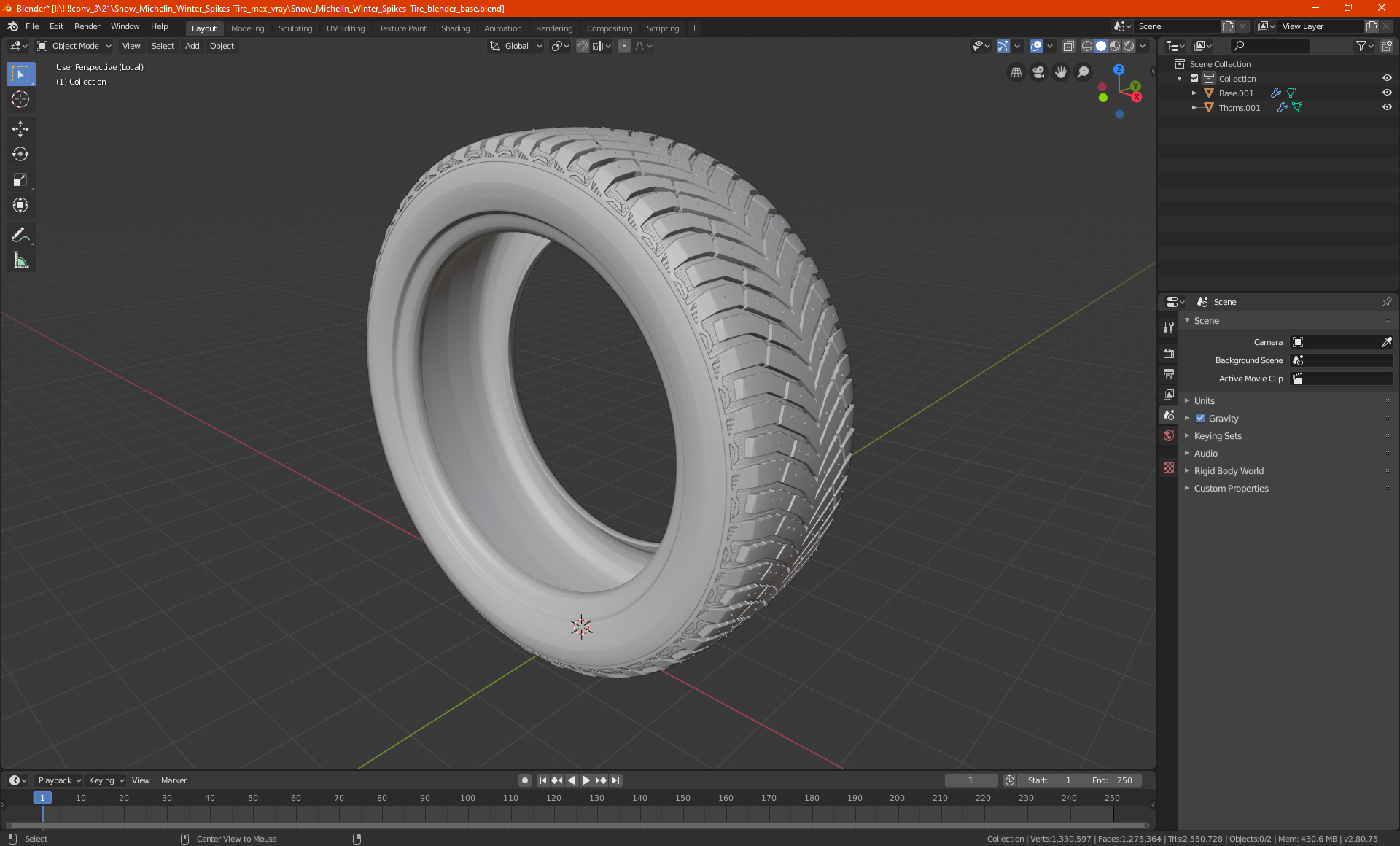Jump to next keyframe
The width and height of the screenshot is (1400, 846).
tap(601, 780)
